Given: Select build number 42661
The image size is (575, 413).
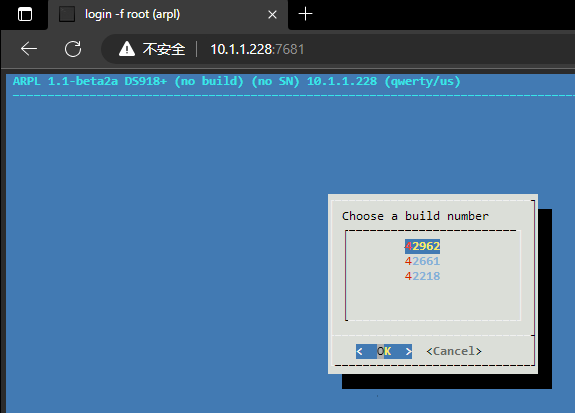Looking at the screenshot, I should click(422, 261).
